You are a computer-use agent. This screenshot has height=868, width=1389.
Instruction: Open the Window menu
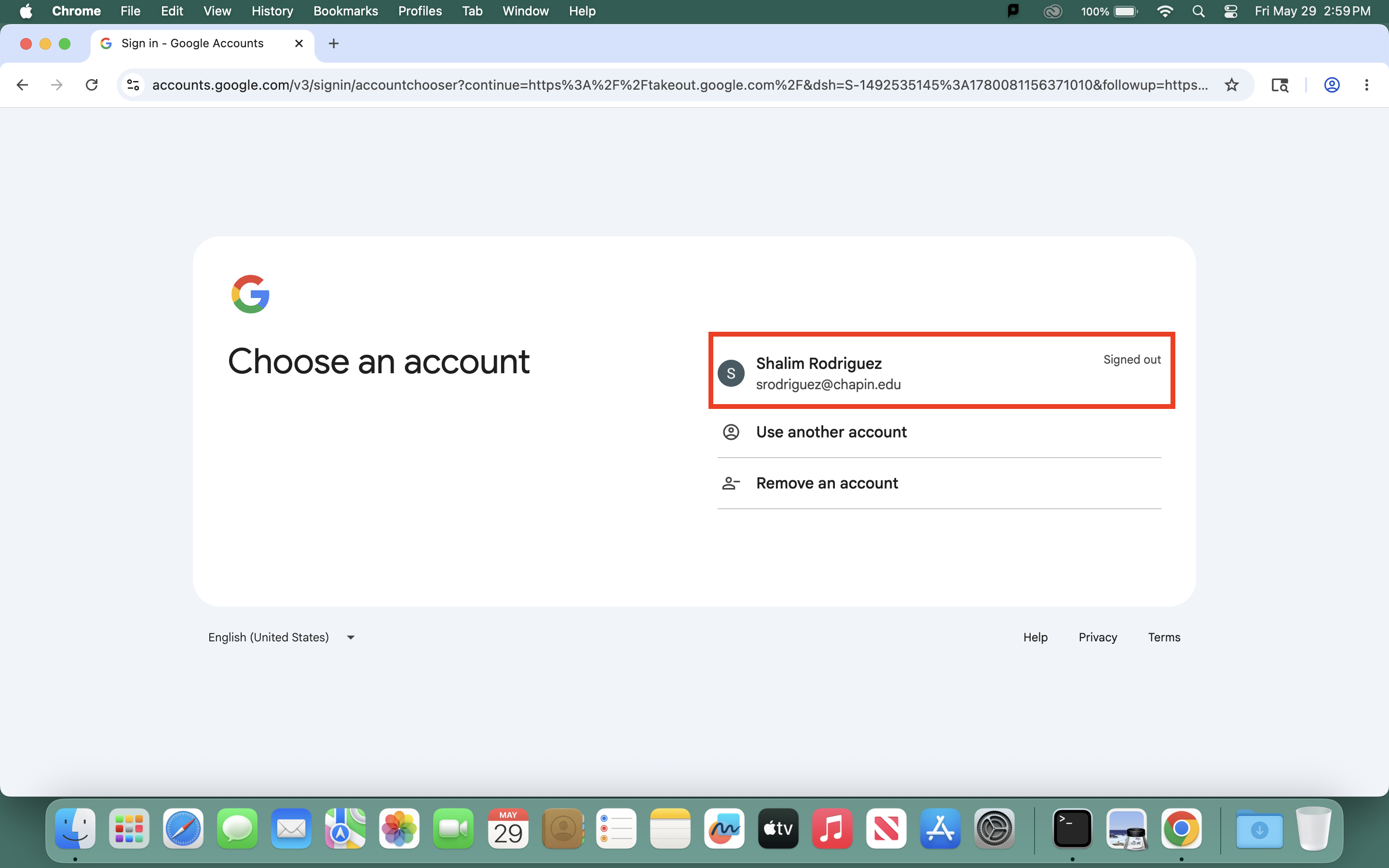click(525, 11)
